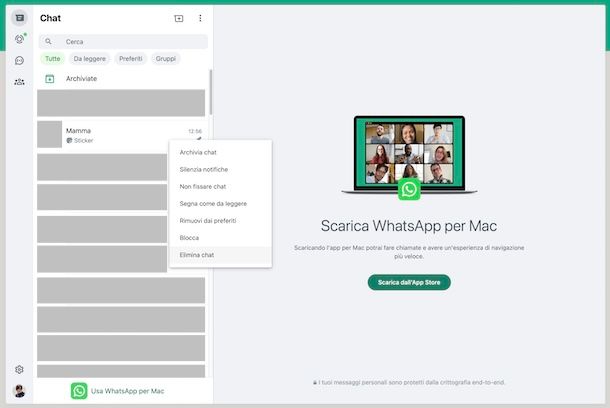Open the Settings gear icon
This screenshot has width=610, height=408.
[19, 369]
